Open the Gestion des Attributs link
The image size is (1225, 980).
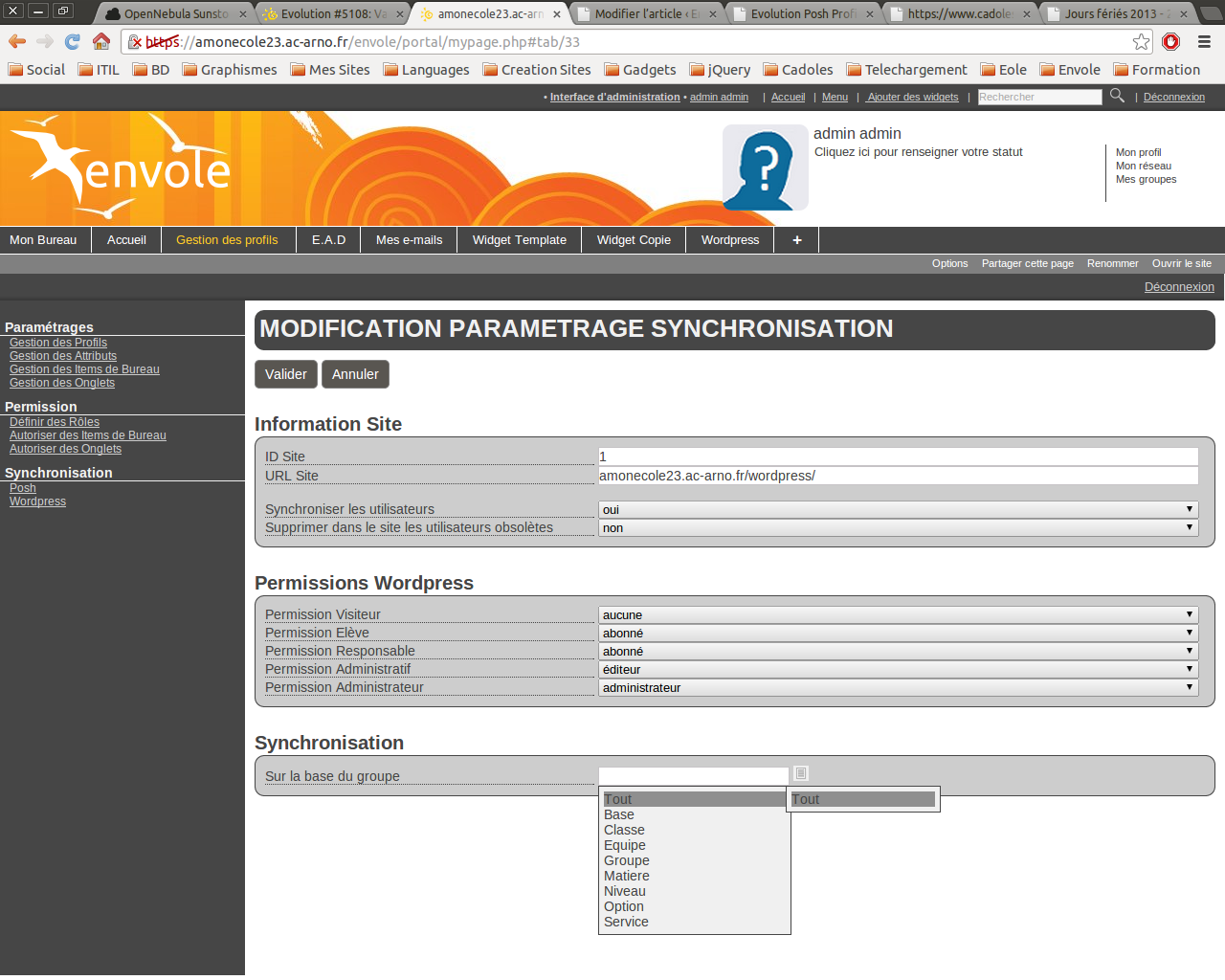pyautogui.click(x=63, y=356)
